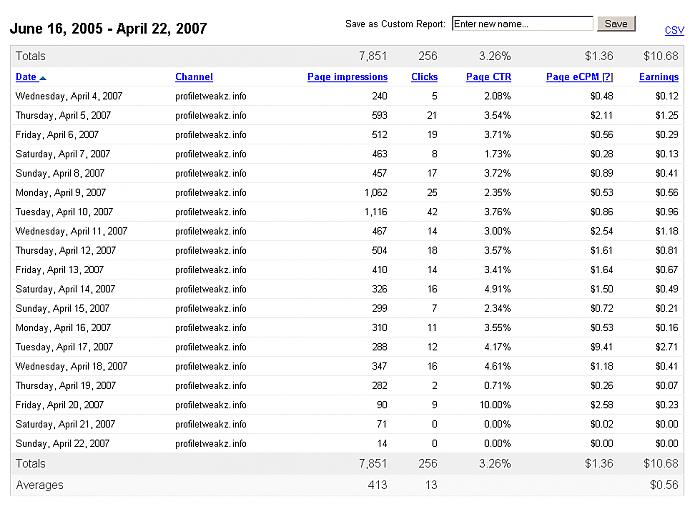Sort by the Page eCPM column header

pyautogui.click(x=579, y=77)
